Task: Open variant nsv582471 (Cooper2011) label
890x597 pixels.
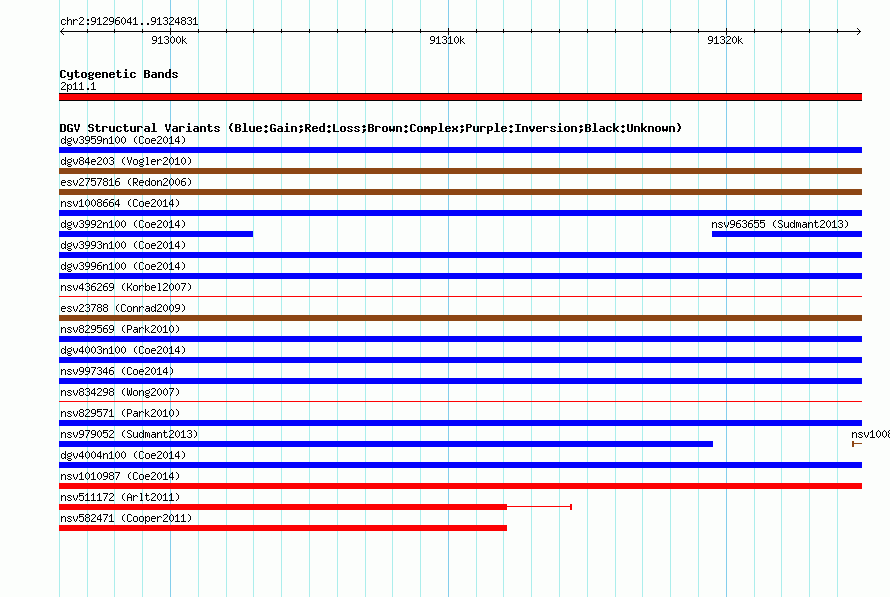Action: (x=126, y=518)
